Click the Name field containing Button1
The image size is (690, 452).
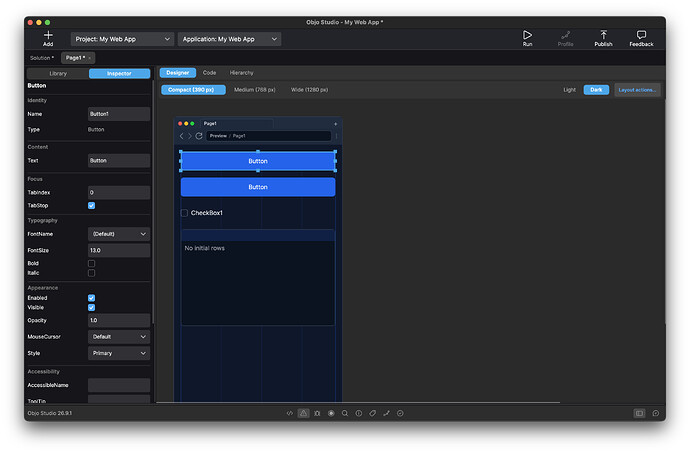pyautogui.click(x=119, y=114)
